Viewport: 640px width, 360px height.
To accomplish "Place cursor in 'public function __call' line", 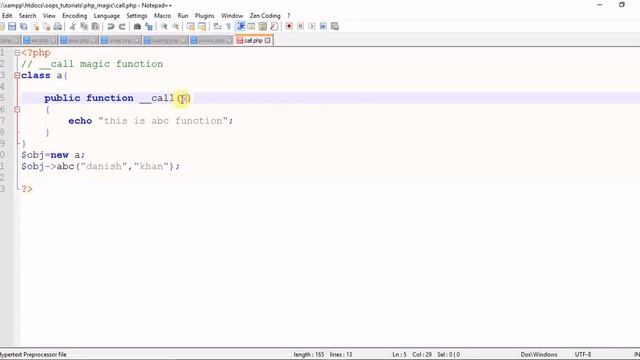I will click(x=118, y=98).
